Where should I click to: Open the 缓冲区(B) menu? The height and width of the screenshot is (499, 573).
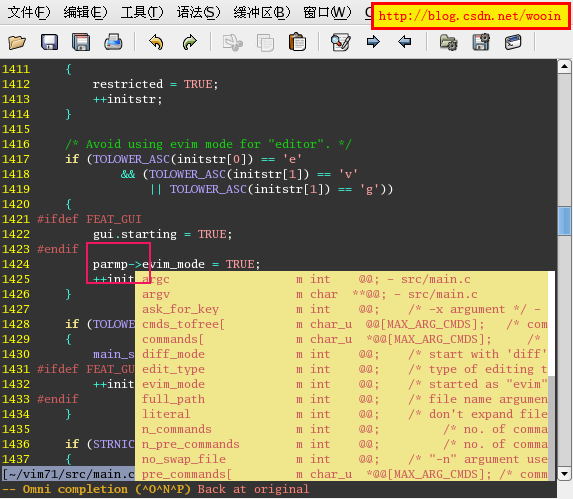(262, 12)
